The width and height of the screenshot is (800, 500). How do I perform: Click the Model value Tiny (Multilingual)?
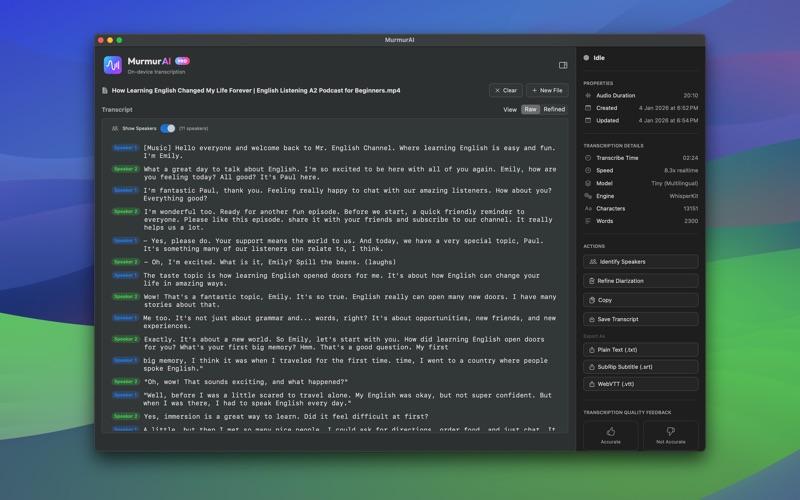click(x=674, y=183)
